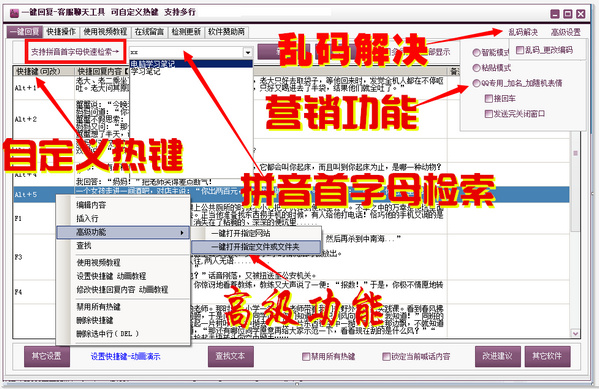599x389 pixels.
Task: Open the 高级设置 menu
Action: 566,32
